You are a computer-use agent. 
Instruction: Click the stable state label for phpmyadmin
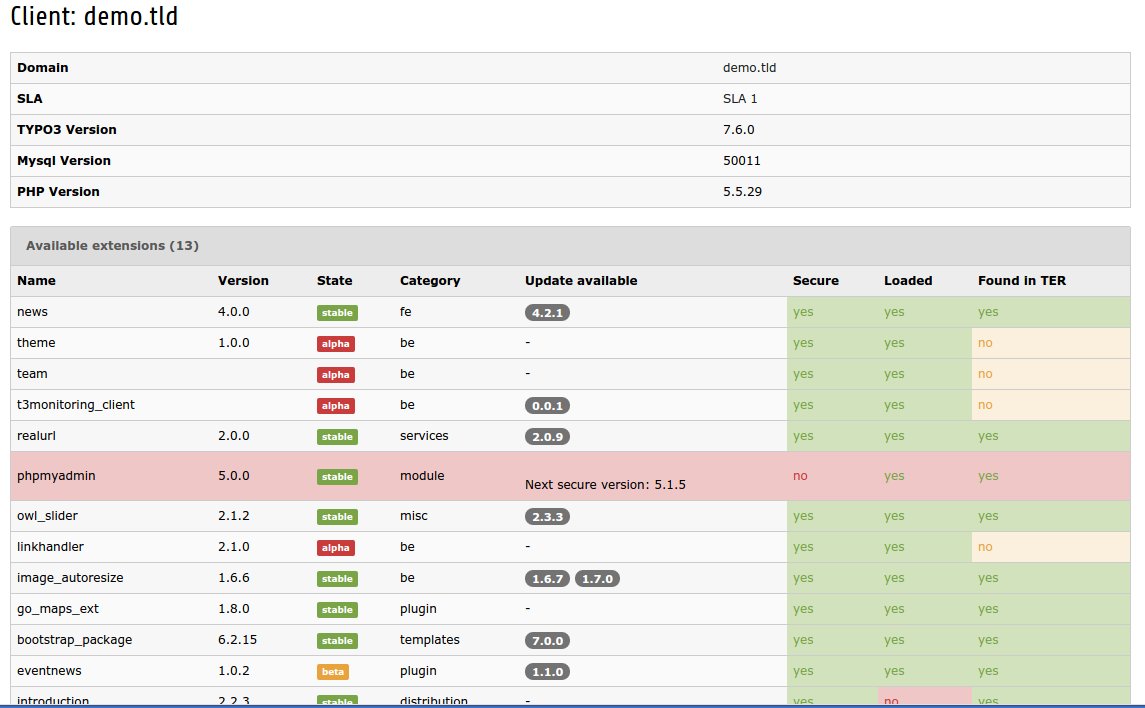(x=337, y=477)
